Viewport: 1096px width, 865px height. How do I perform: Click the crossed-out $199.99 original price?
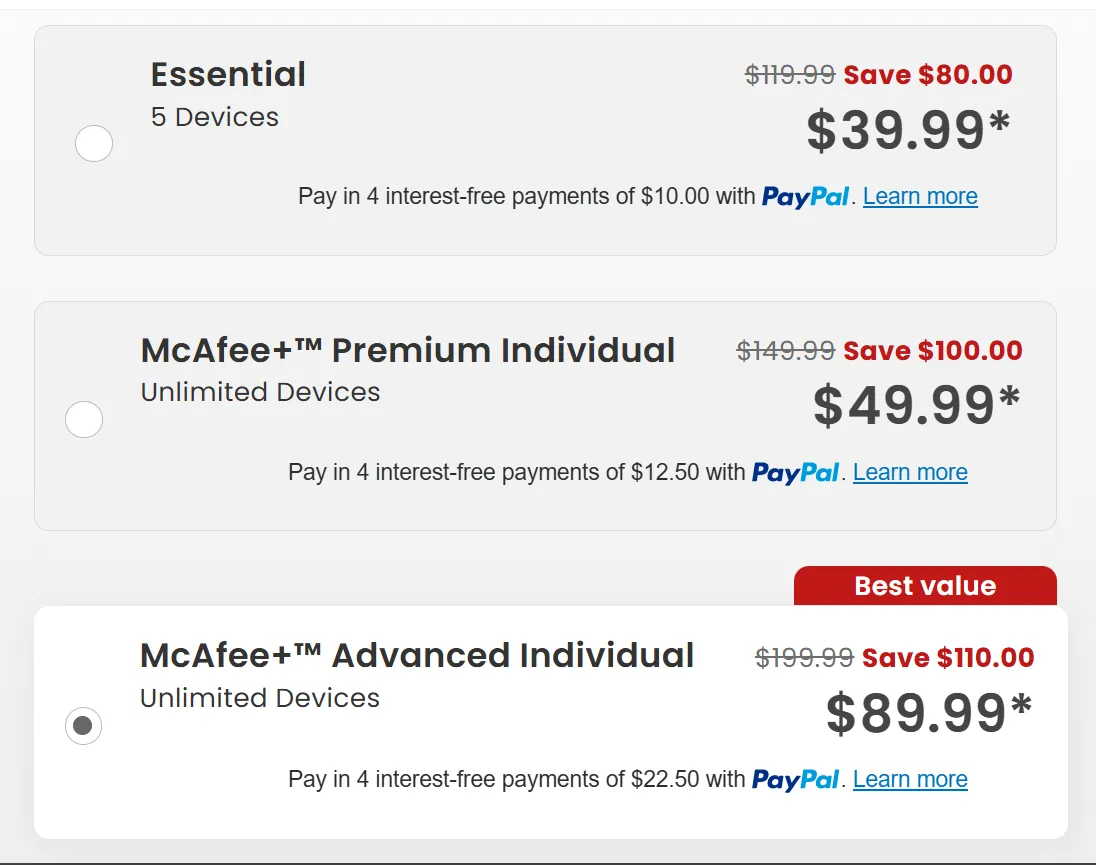[x=804, y=657]
